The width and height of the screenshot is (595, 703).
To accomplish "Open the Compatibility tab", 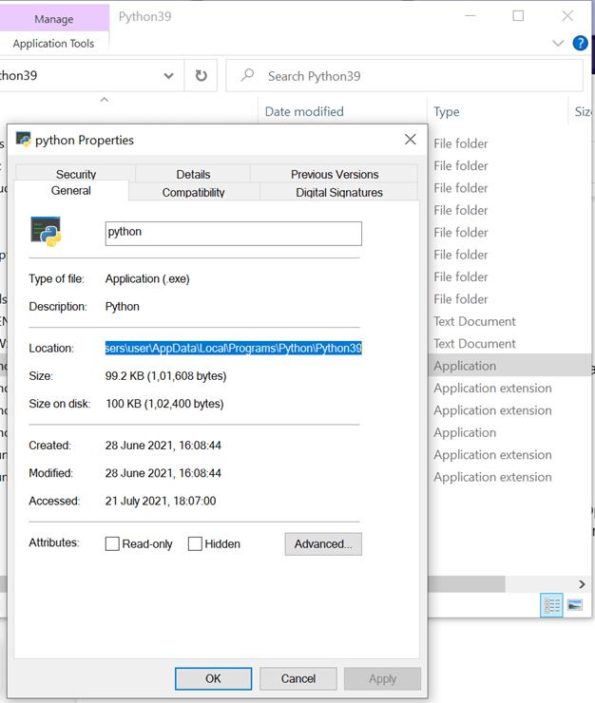I will pos(193,192).
